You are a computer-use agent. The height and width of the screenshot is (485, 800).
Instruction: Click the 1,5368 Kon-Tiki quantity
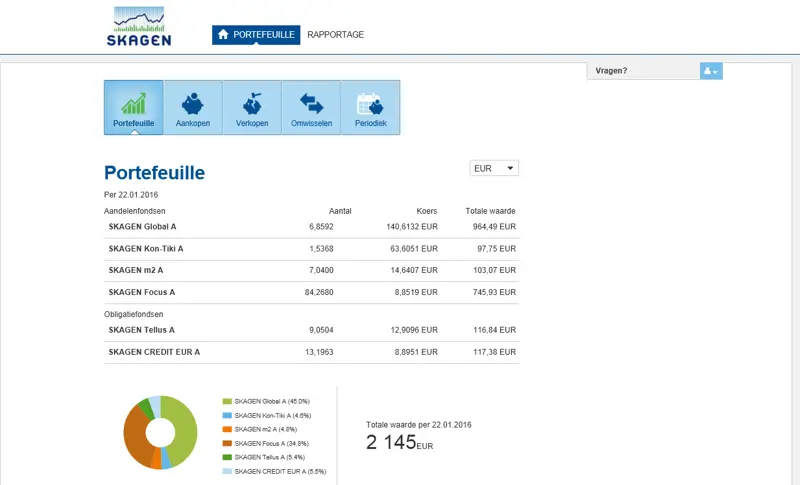[x=321, y=249]
